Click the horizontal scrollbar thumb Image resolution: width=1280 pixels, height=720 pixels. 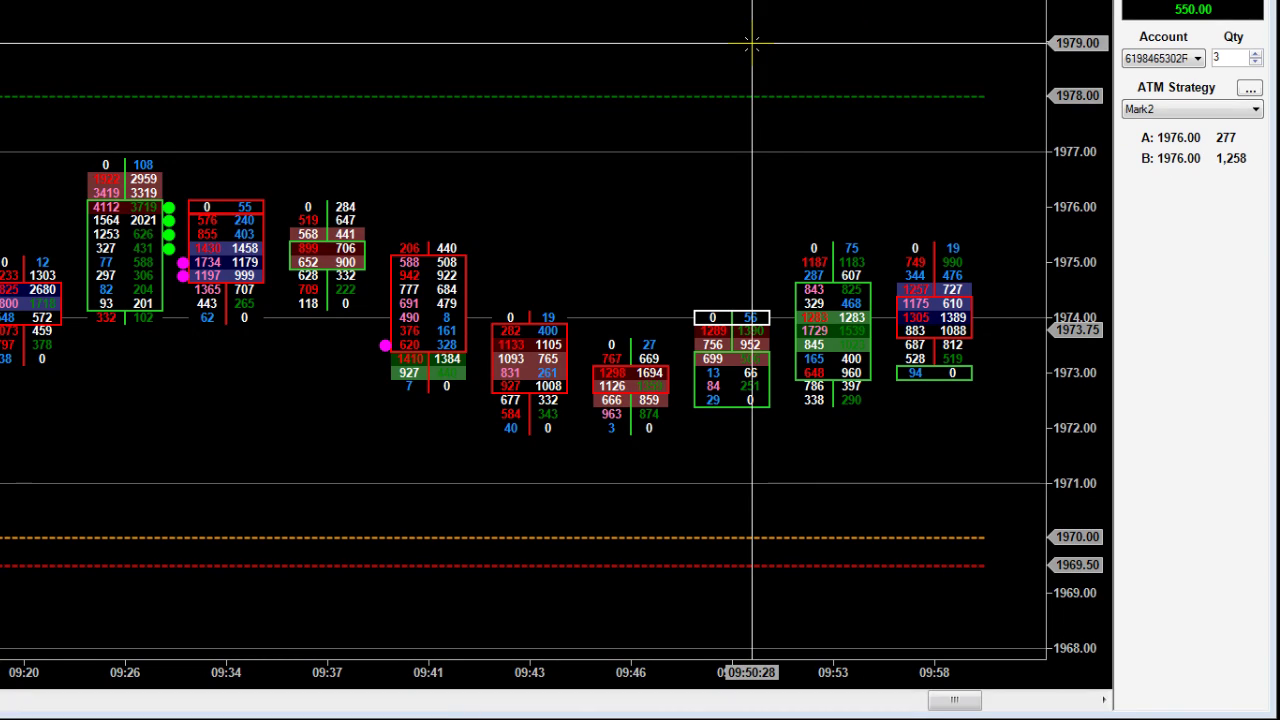click(954, 700)
